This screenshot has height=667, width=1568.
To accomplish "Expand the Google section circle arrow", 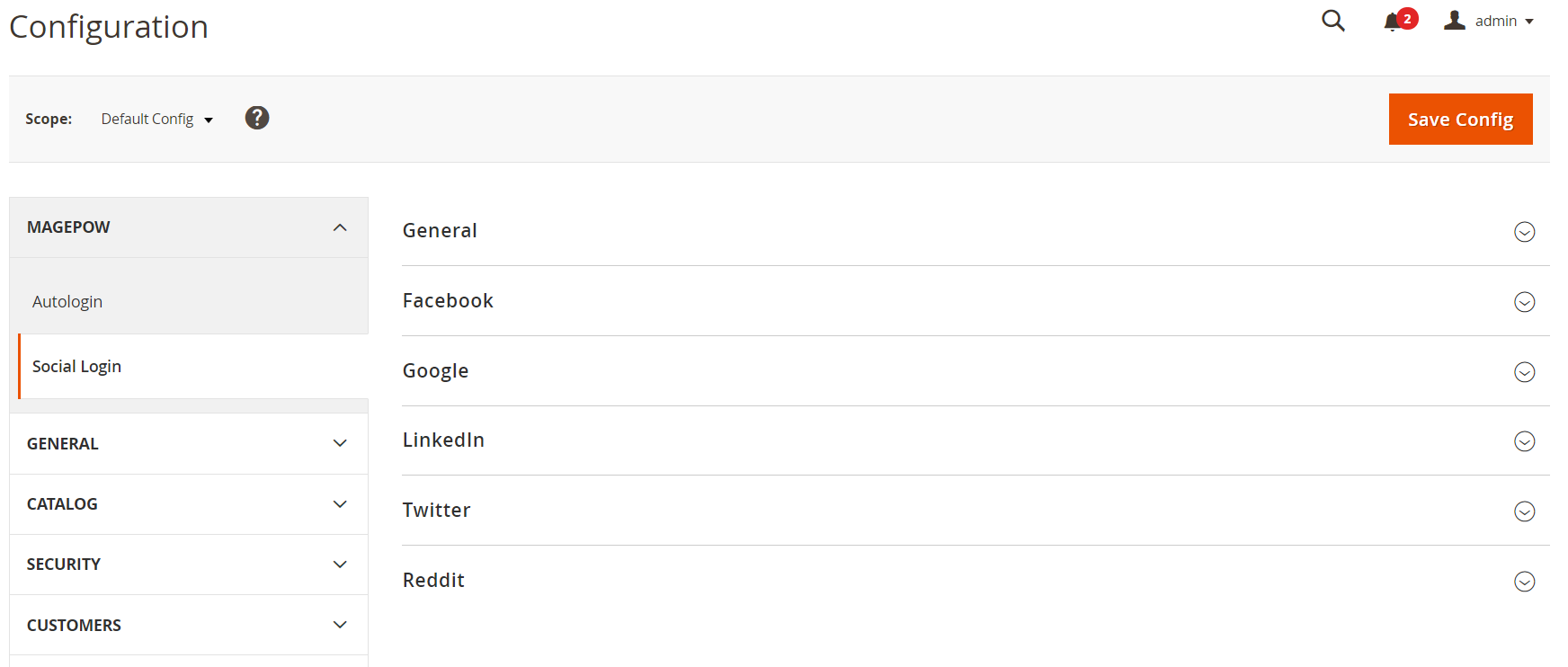I will (1524, 372).
